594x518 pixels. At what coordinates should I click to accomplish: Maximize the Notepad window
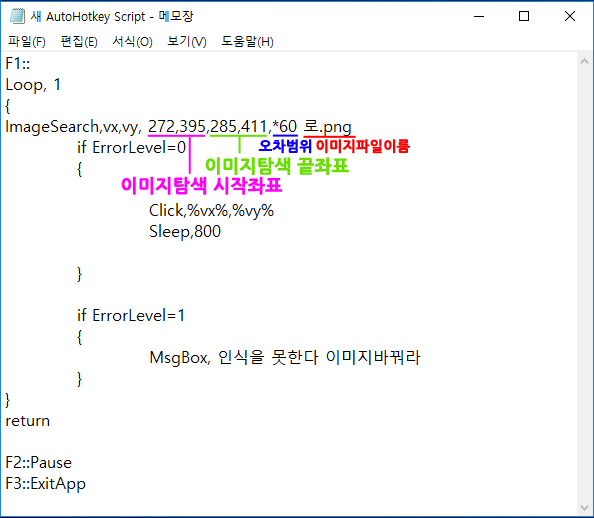point(524,16)
